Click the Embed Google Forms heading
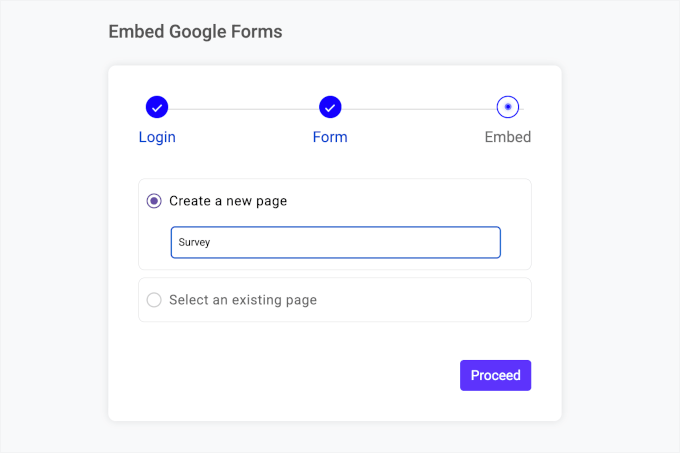Viewport: 680px width, 453px height. (x=195, y=32)
